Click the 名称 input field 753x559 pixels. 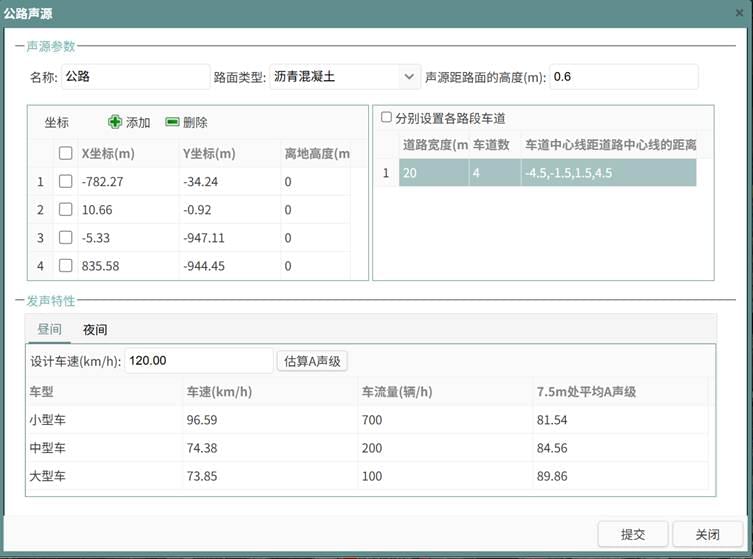pos(134,77)
